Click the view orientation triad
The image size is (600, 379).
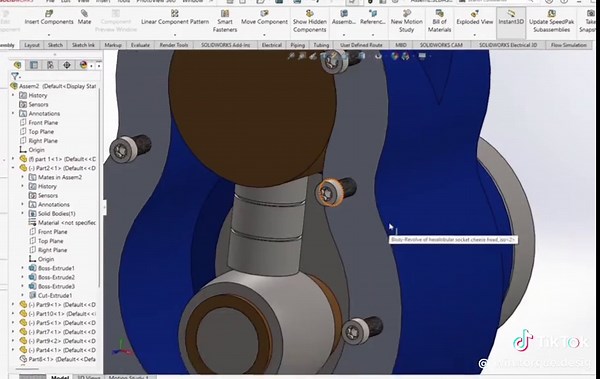(x=122, y=347)
